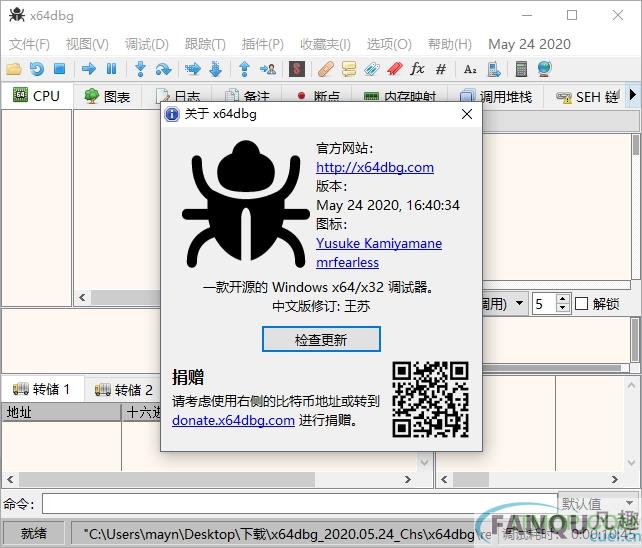The image size is (642, 548).
Task: Click the 检查更新 button
Action: click(321, 339)
